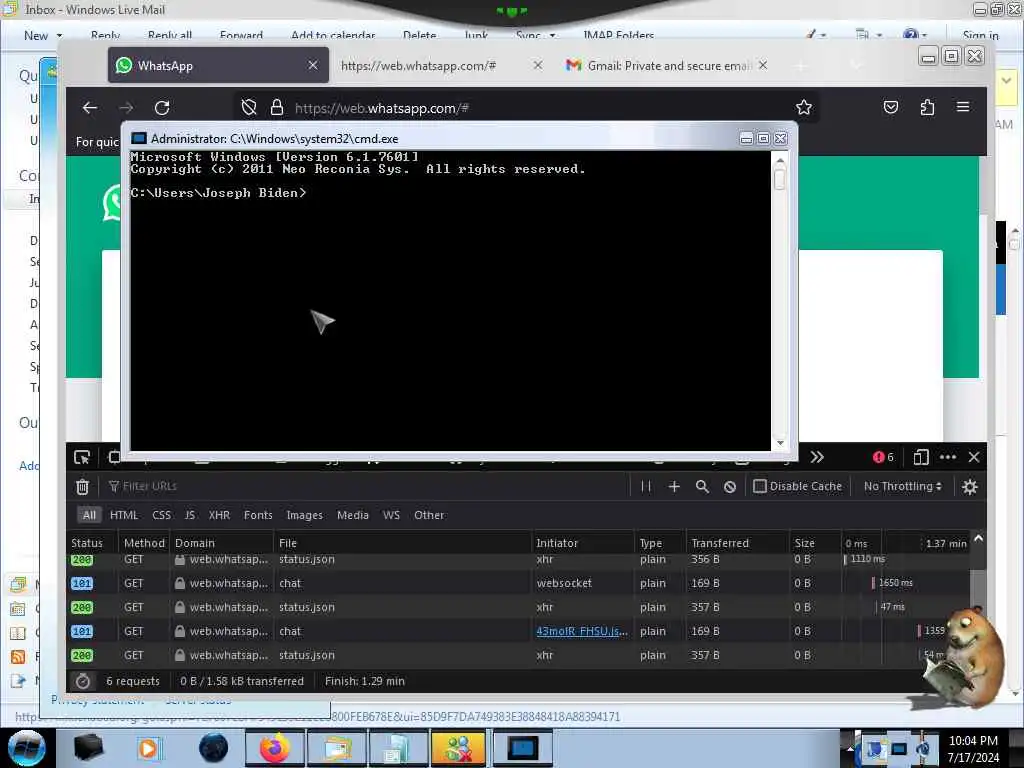Open Pocket save icon

coord(891,107)
